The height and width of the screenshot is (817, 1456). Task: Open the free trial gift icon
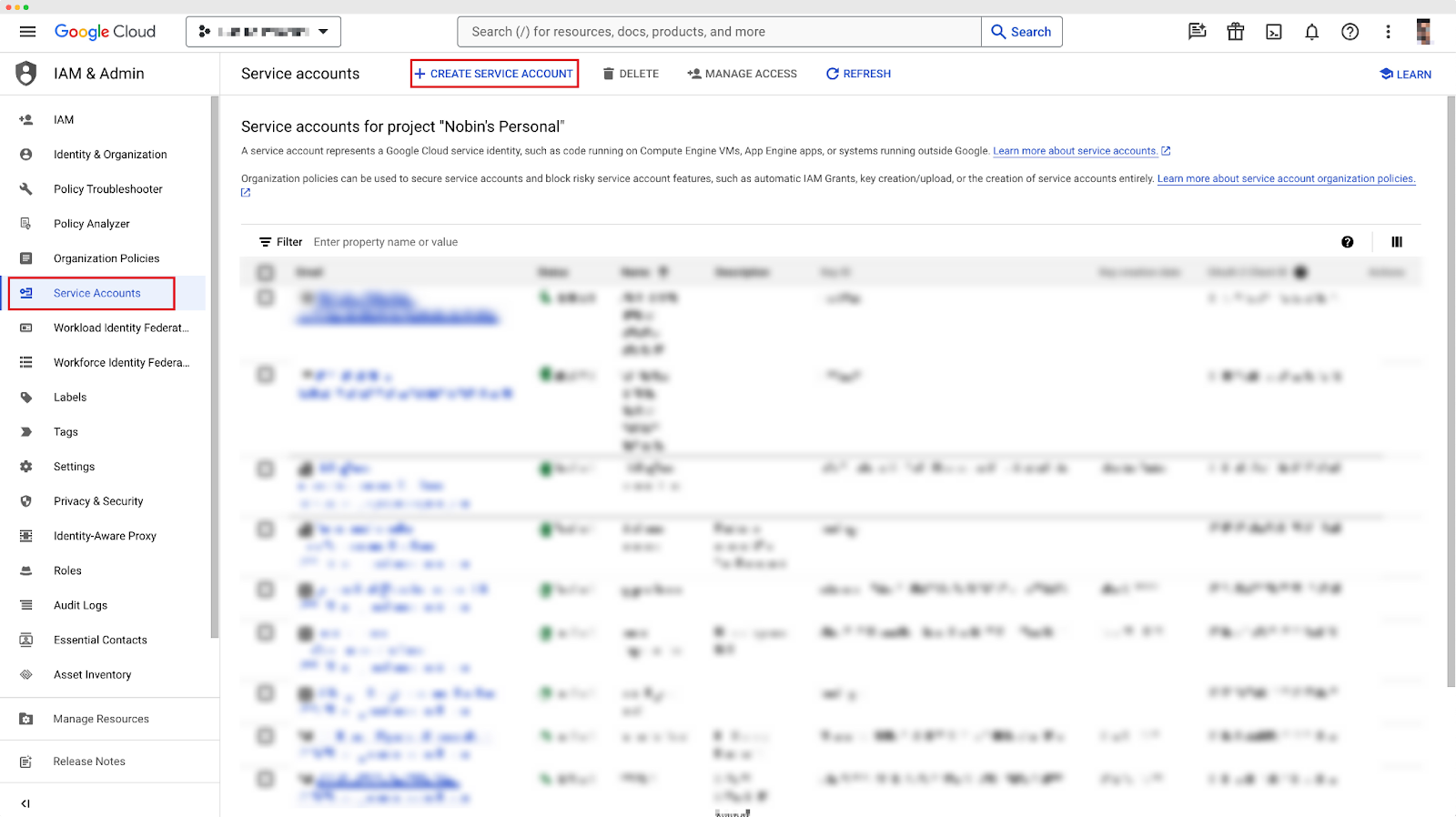pyautogui.click(x=1236, y=32)
